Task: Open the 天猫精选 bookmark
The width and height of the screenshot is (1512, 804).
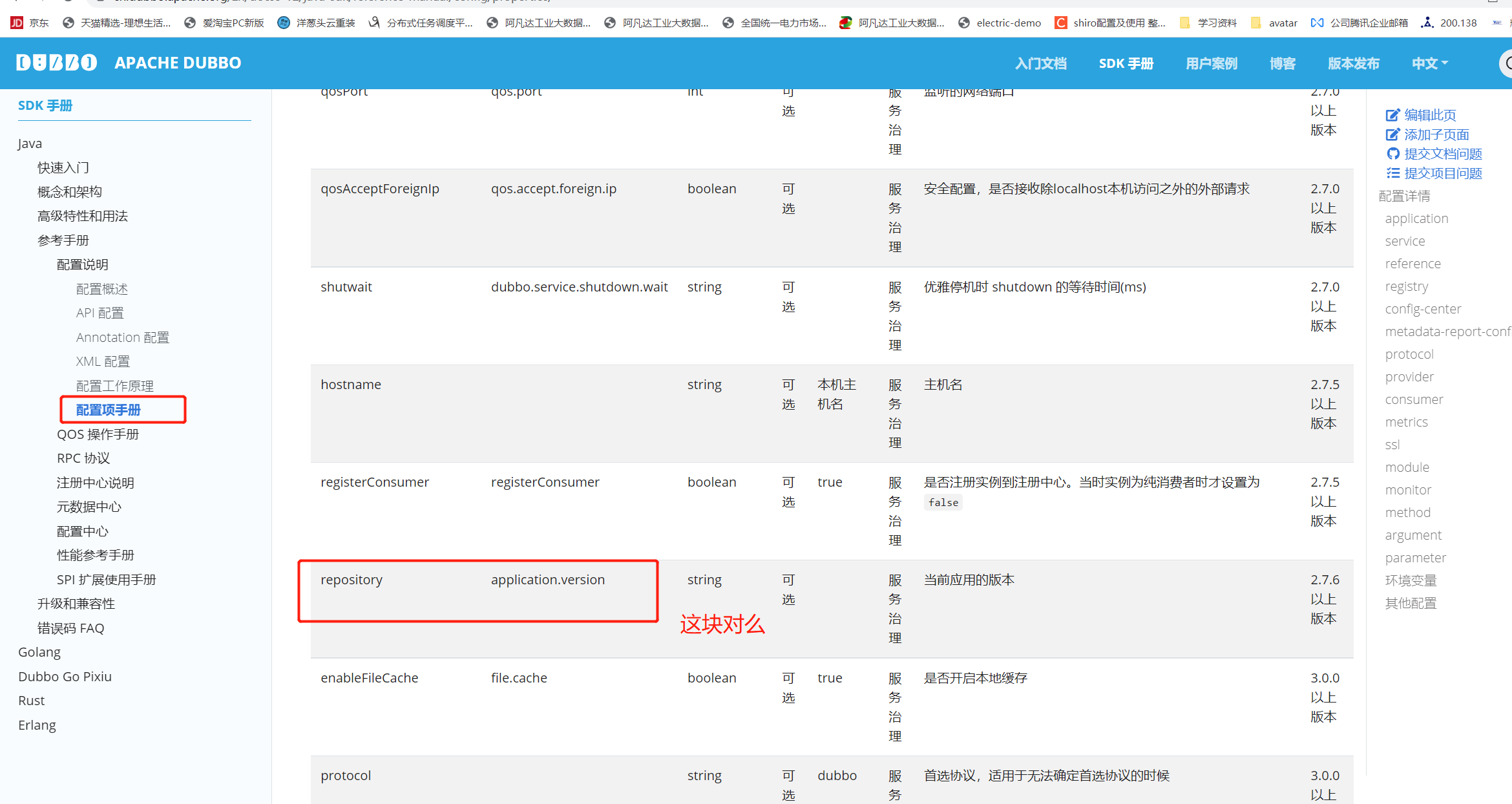Action: tap(117, 23)
